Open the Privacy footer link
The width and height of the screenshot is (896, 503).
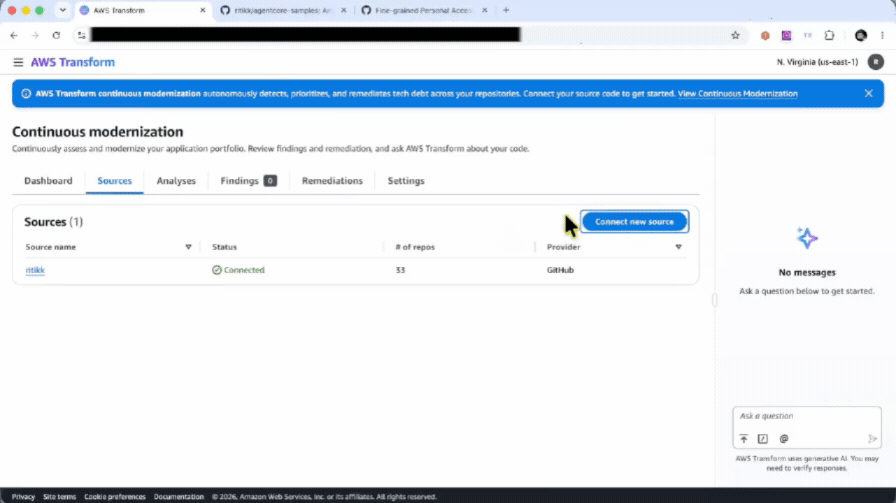click(23, 497)
